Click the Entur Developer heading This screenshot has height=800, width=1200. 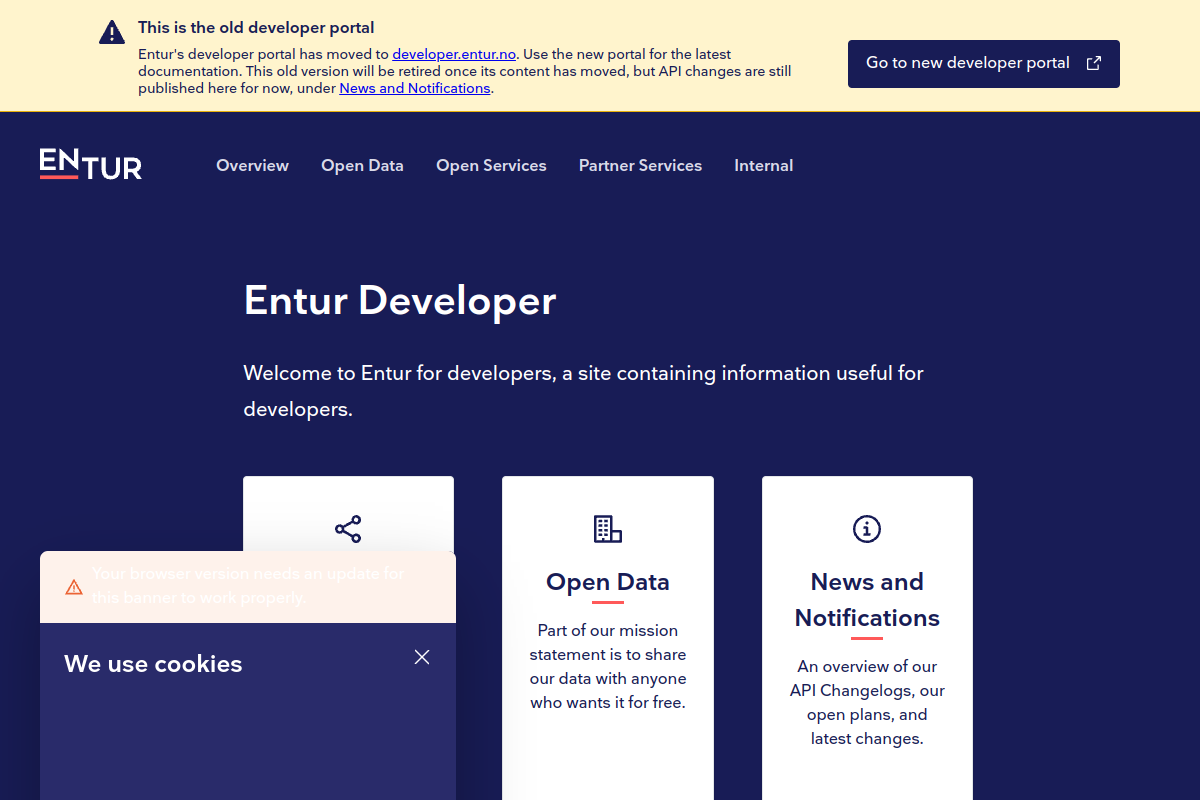400,301
